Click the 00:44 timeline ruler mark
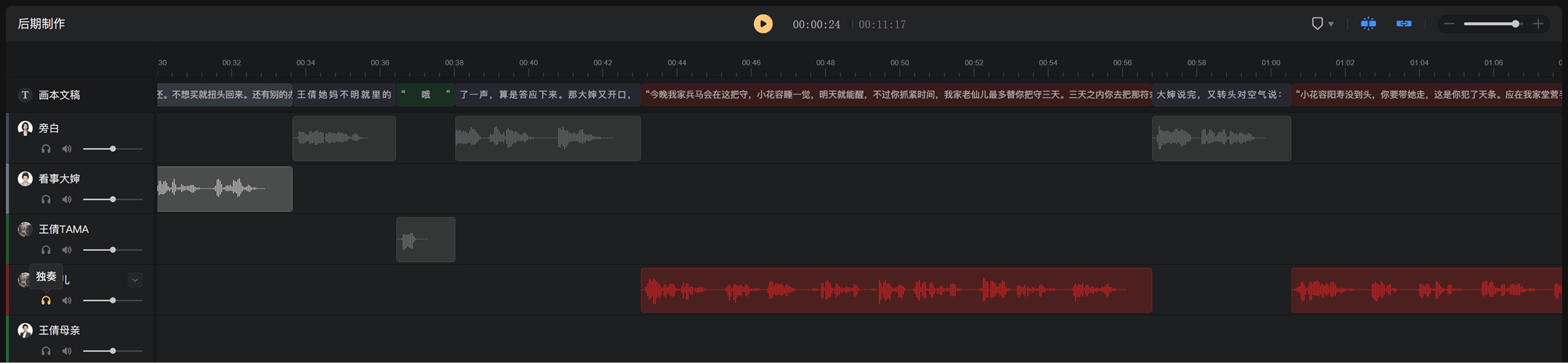 tap(677, 63)
